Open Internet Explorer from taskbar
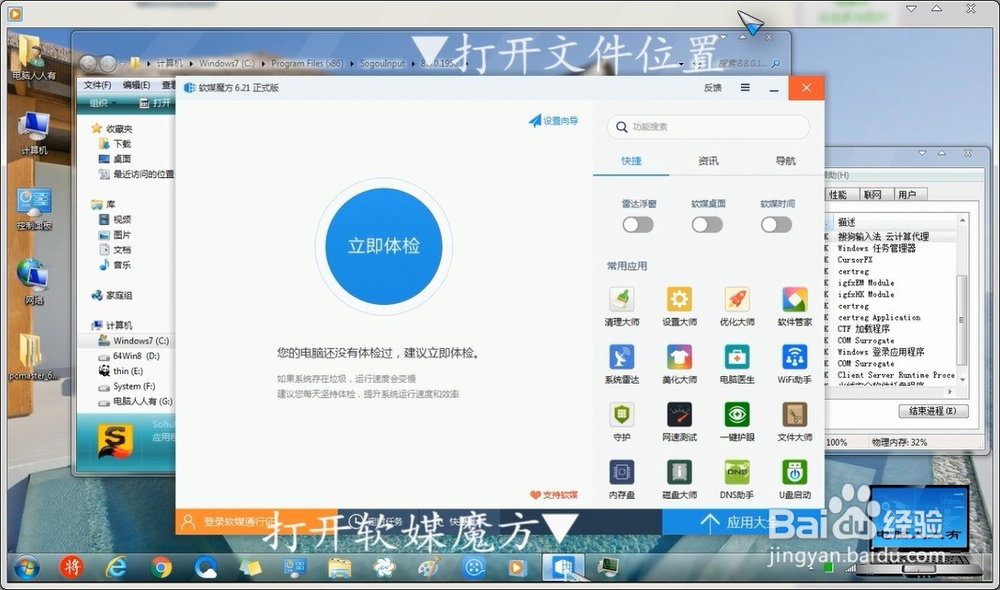 tap(116, 566)
